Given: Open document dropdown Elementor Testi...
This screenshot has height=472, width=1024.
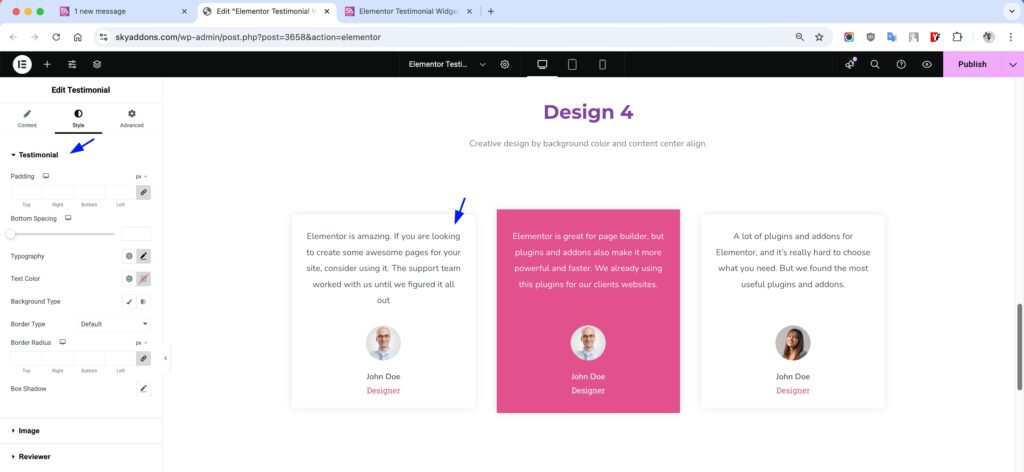Looking at the screenshot, I should coord(447,64).
